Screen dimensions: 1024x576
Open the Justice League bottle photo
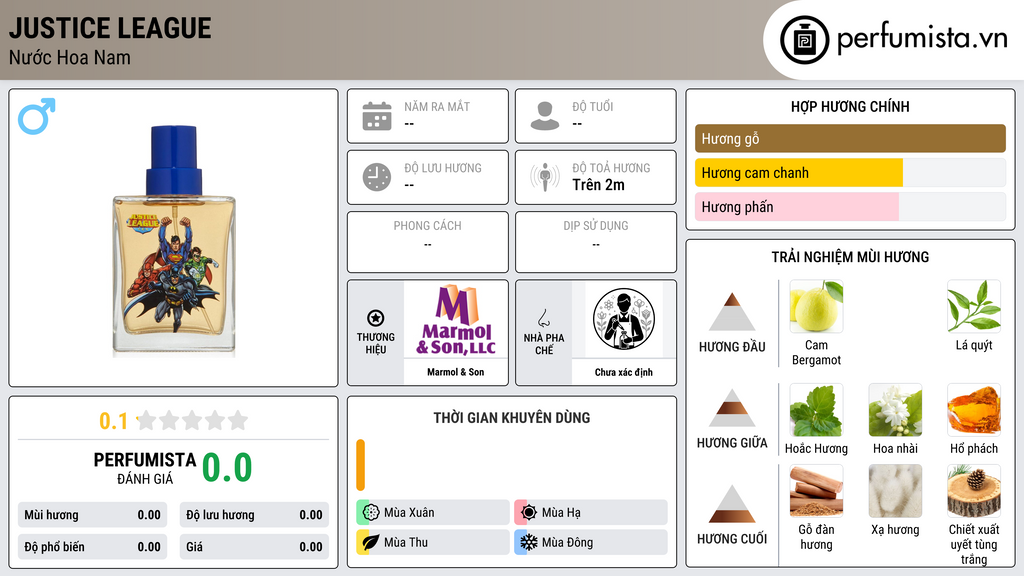coord(174,241)
